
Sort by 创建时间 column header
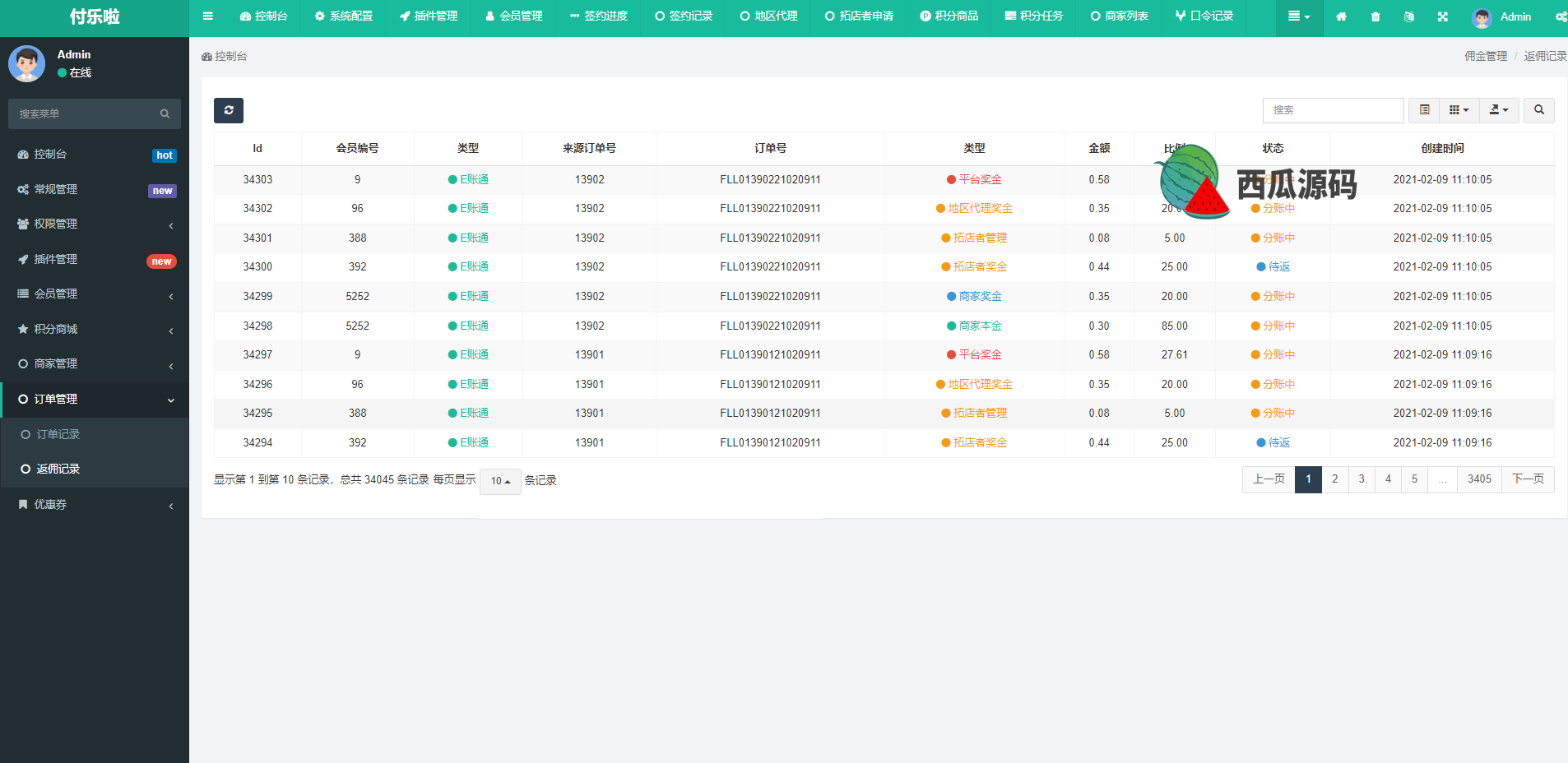pos(1442,149)
